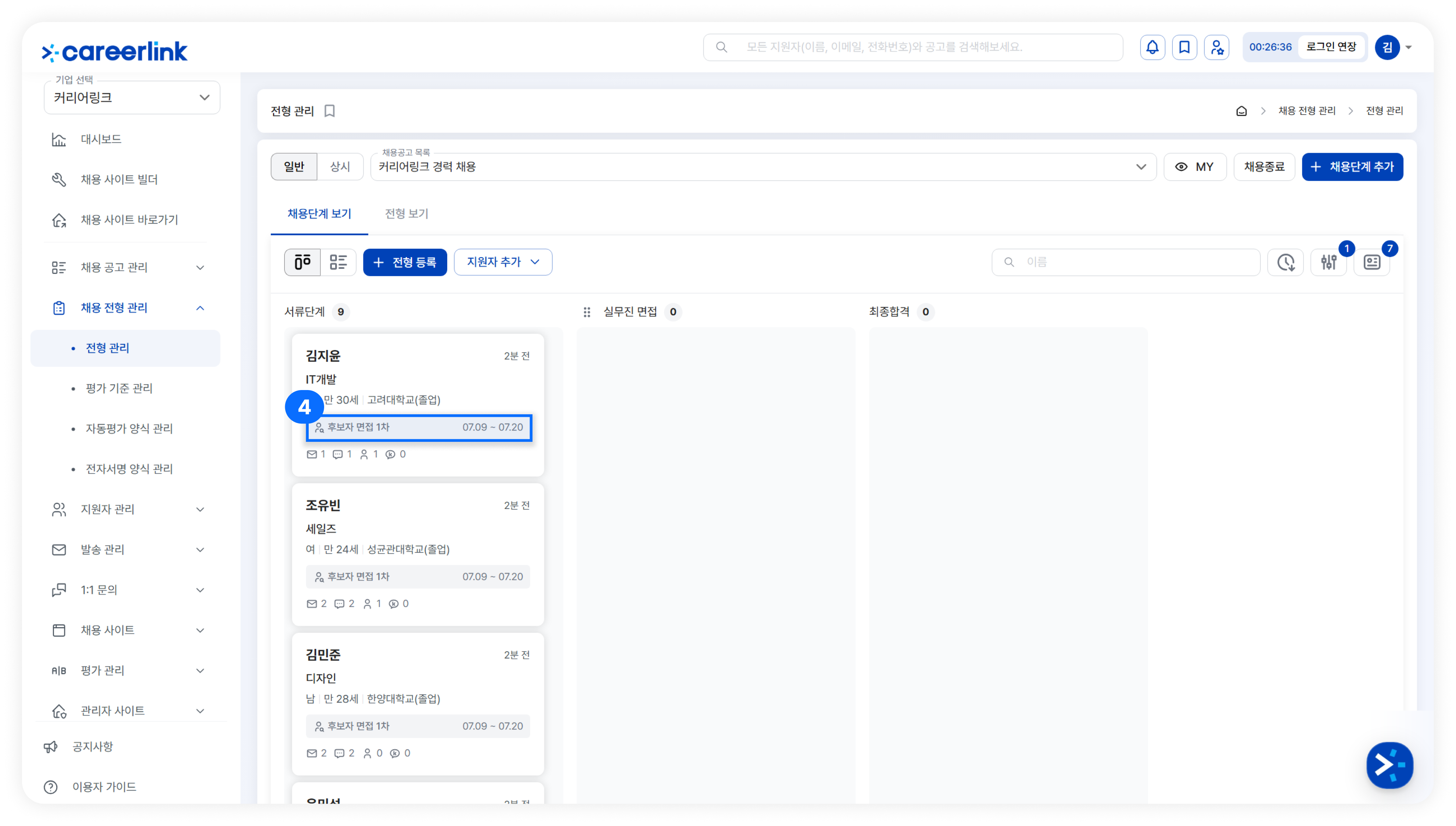Click the 김 profile avatar
1456x826 pixels.
(1387, 47)
